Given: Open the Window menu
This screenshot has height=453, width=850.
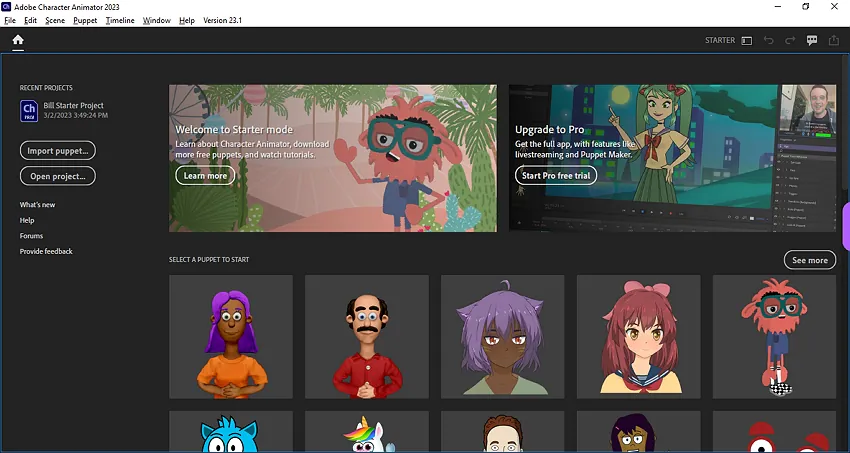Looking at the screenshot, I should 157,21.
